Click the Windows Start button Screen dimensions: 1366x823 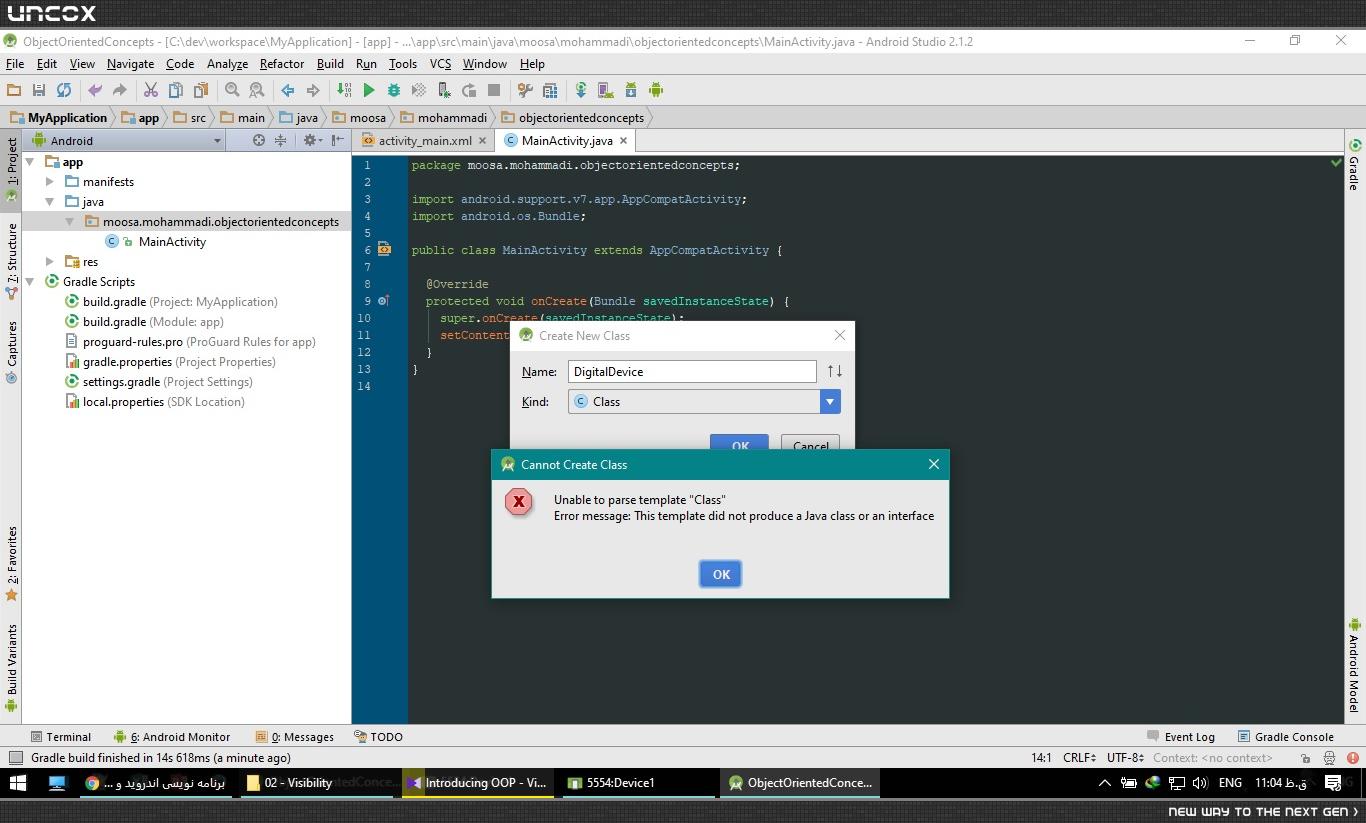(17, 783)
